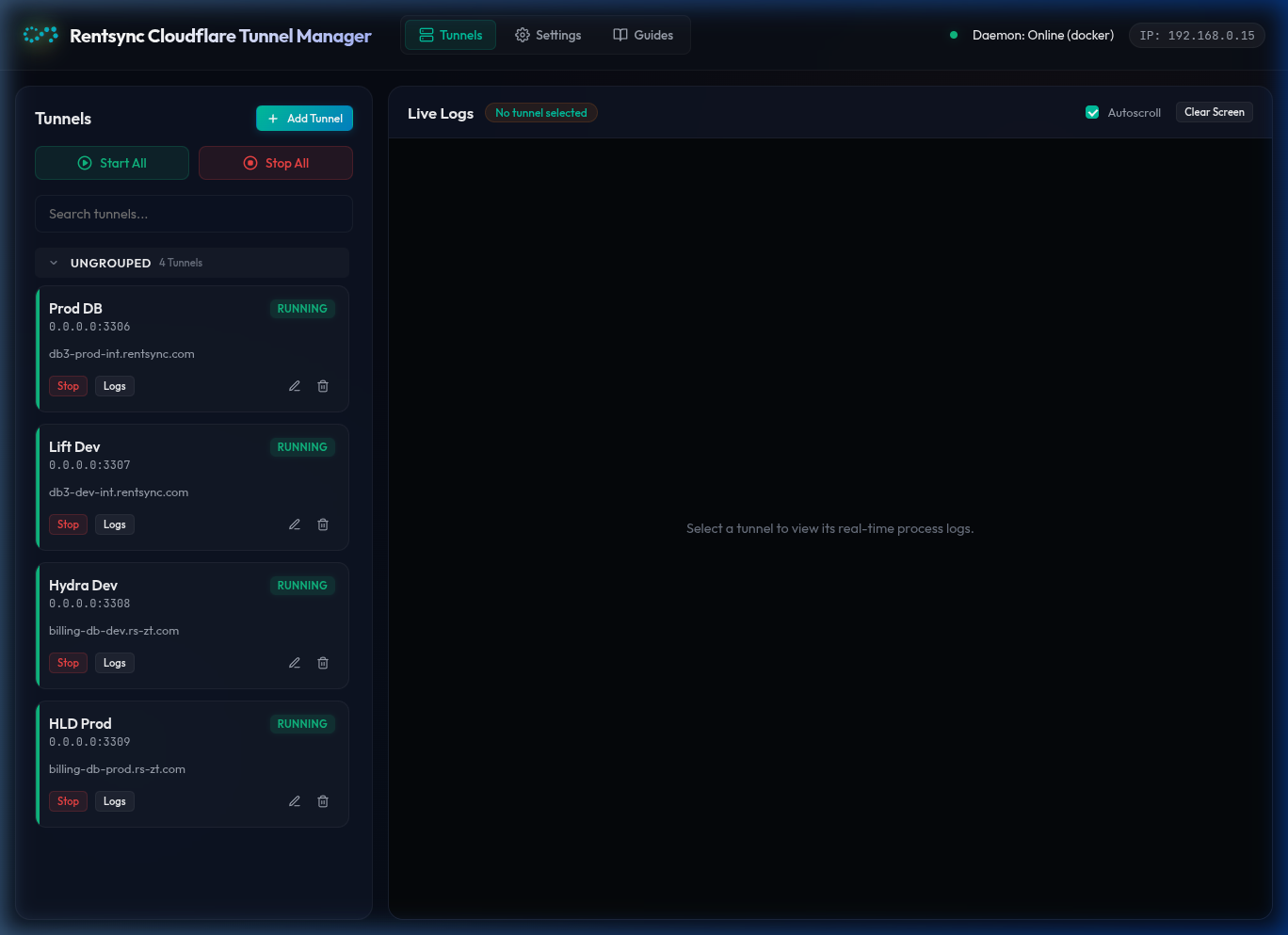Click the RUNNING badge on Hydra Dev

pyautogui.click(x=302, y=586)
